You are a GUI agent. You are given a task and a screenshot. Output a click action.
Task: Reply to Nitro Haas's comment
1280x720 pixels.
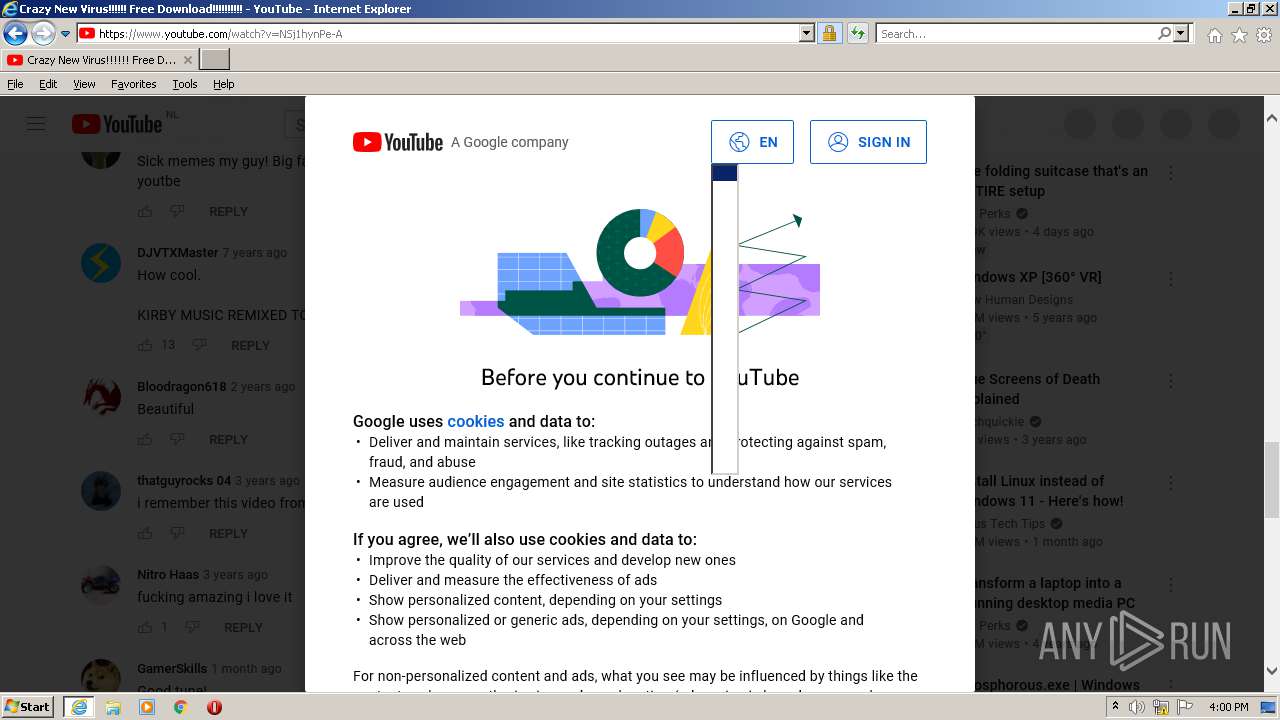pyautogui.click(x=243, y=627)
